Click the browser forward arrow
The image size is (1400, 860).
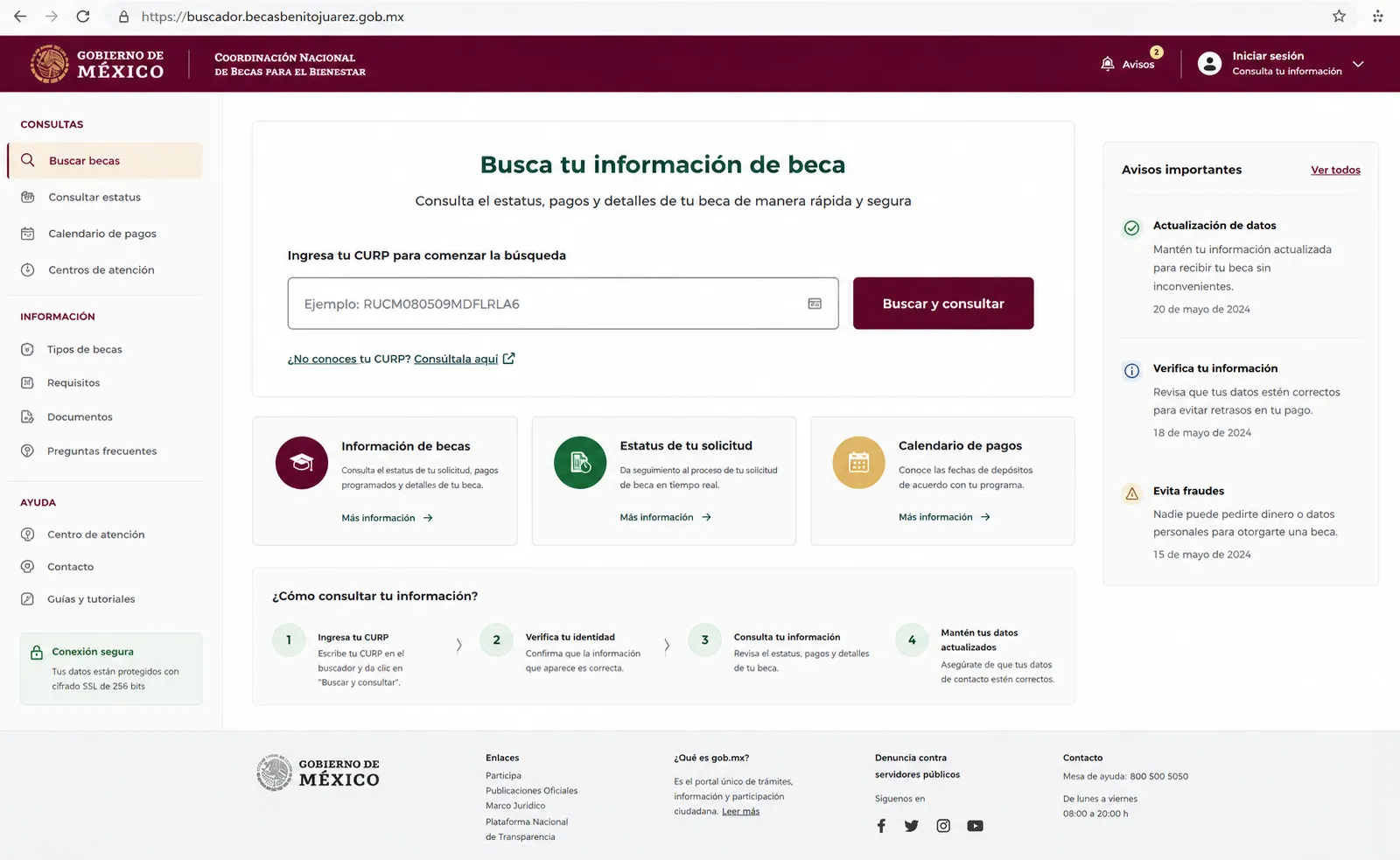point(52,17)
